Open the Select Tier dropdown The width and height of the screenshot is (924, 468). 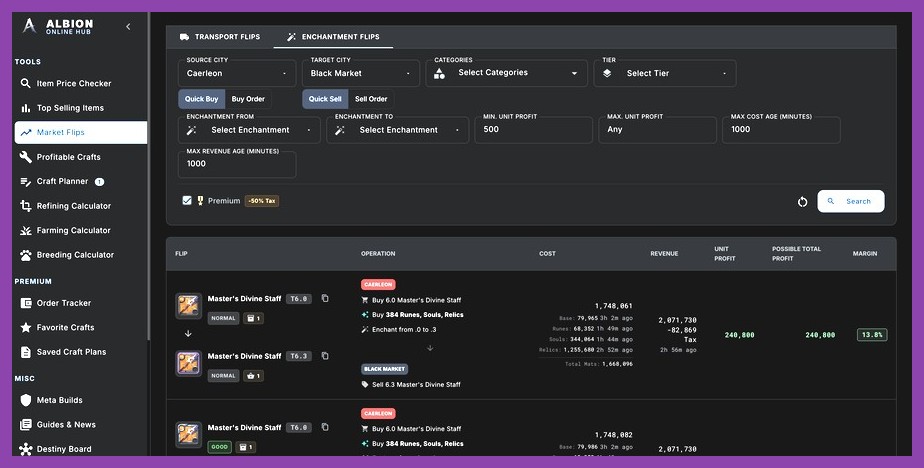point(665,73)
